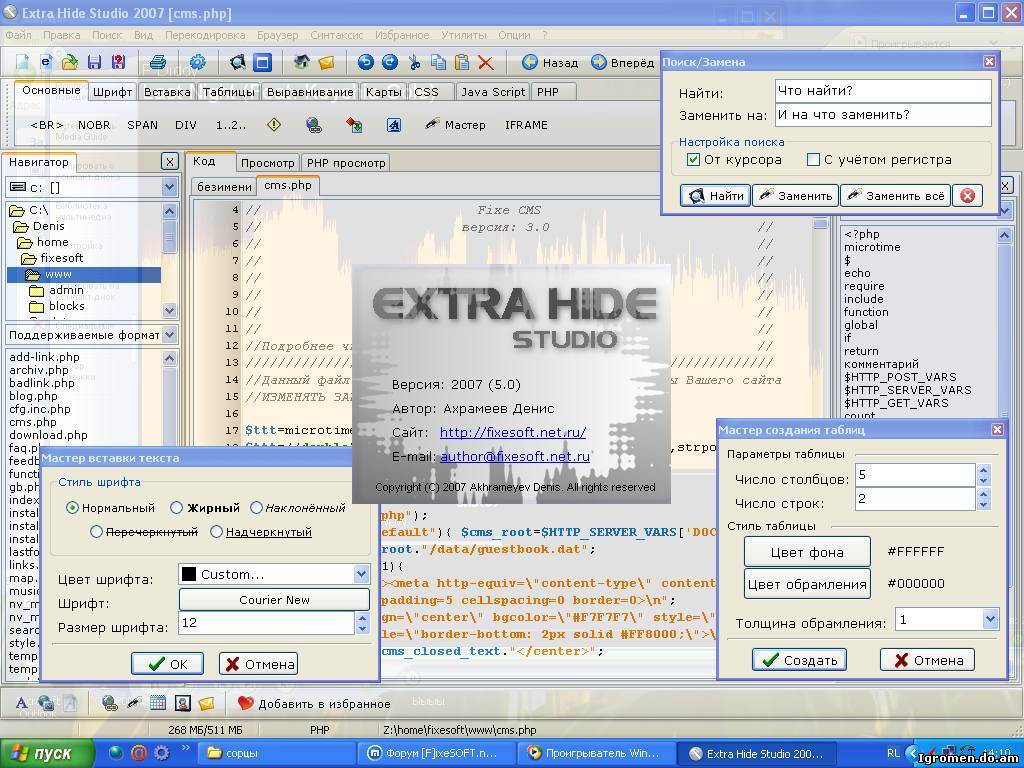Viewport: 1024px width, 768px height.
Task: Click the Заменить на input field
Action: point(883,115)
